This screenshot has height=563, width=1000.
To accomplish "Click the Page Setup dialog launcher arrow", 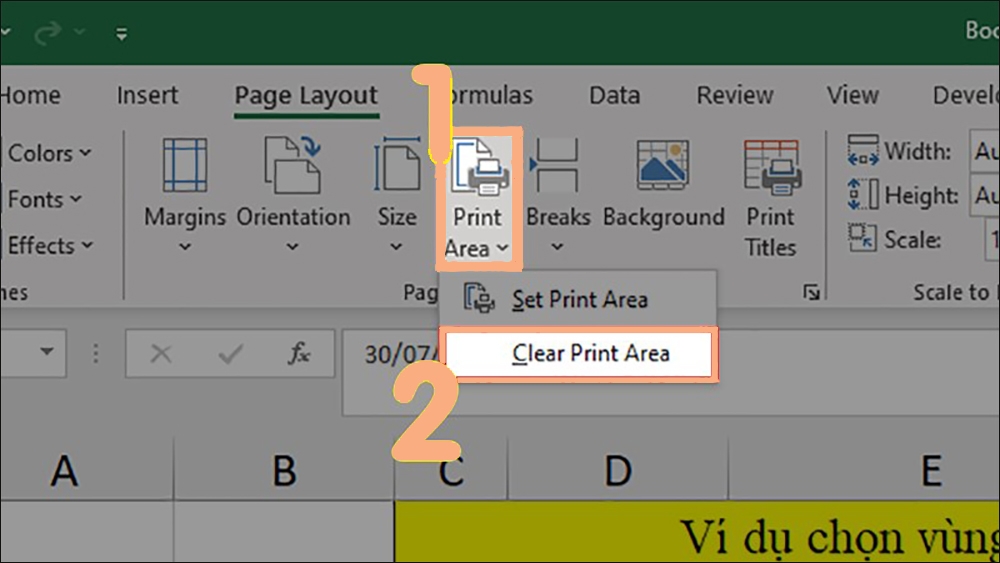I will click(811, 293).
